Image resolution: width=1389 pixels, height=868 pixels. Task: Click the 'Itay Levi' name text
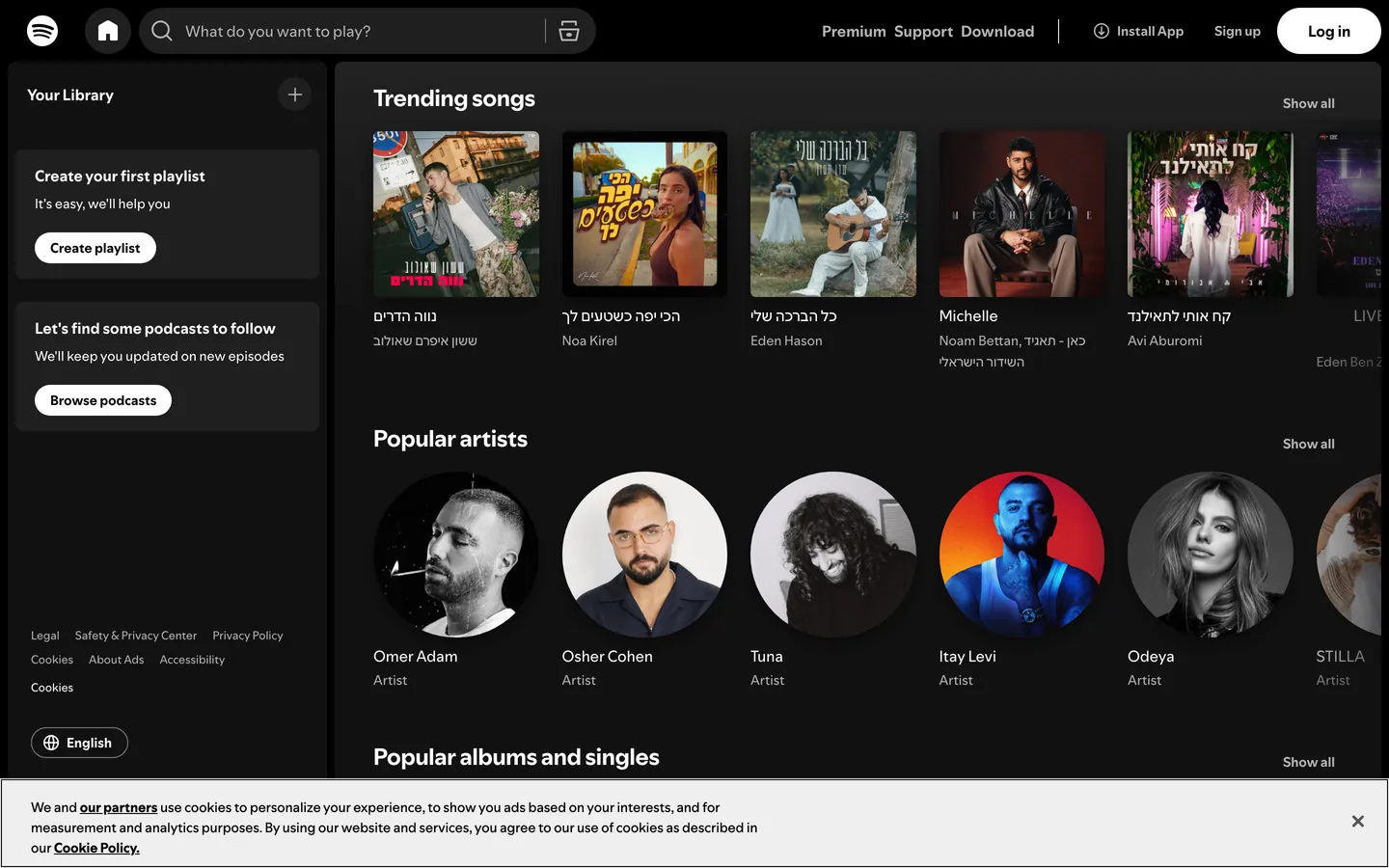[967, 657]
